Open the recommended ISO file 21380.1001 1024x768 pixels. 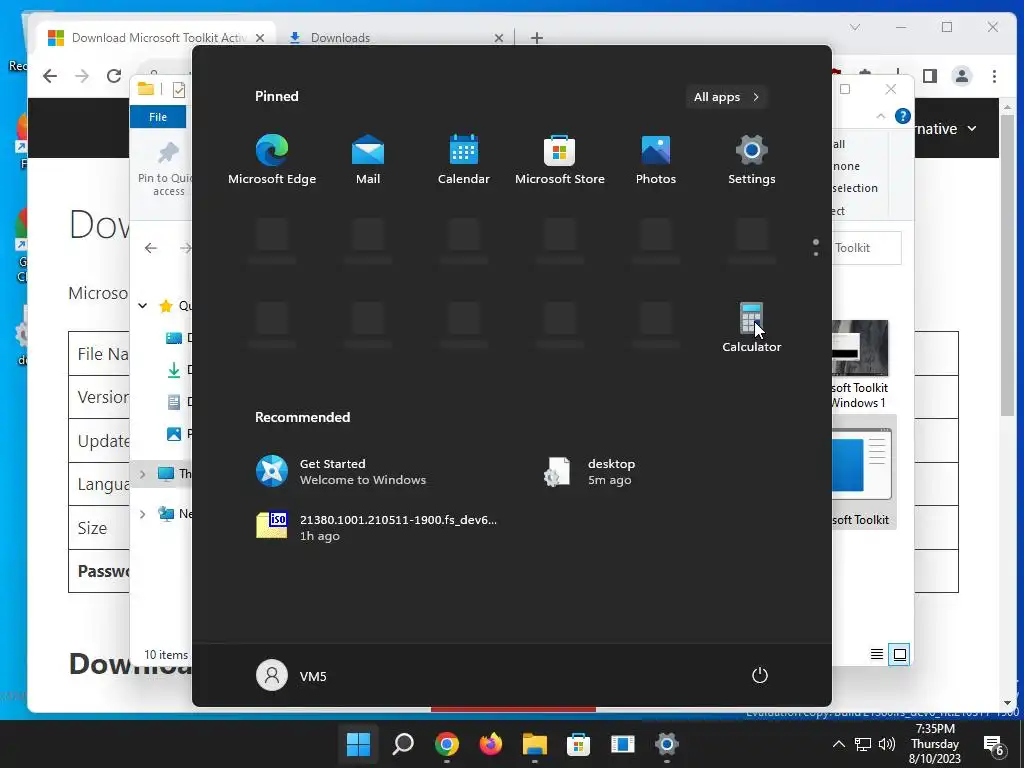click(376, 527)
